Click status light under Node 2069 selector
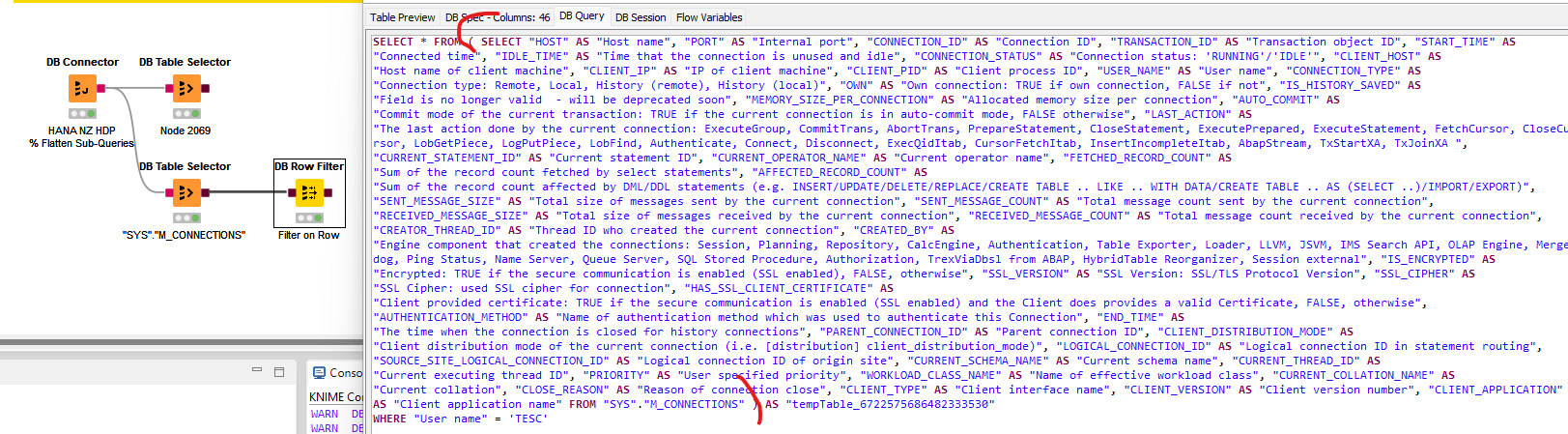This screenshot has width=1568, height=434. tap(186, 113)
